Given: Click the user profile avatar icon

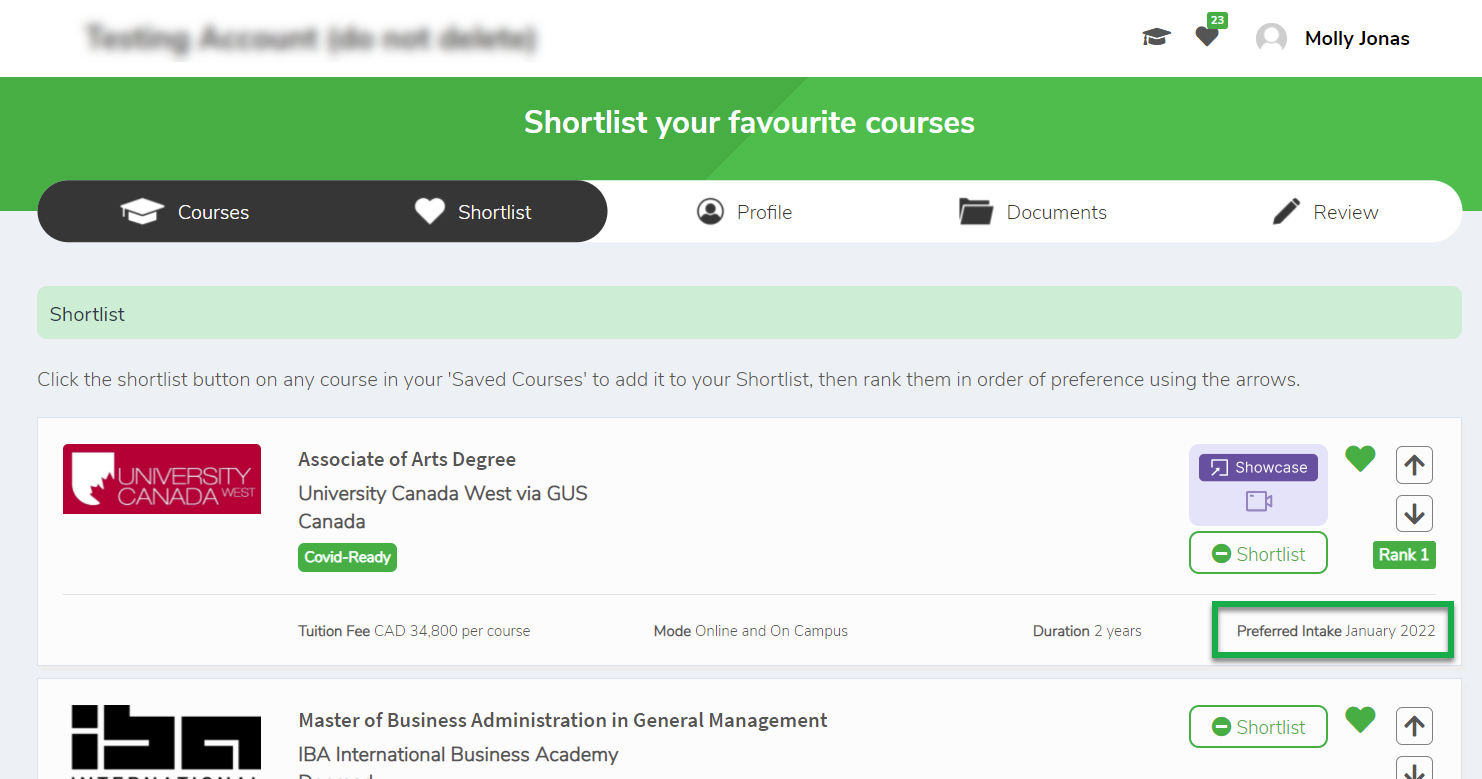Looking at the screenshot, I should click(1271, 37).
